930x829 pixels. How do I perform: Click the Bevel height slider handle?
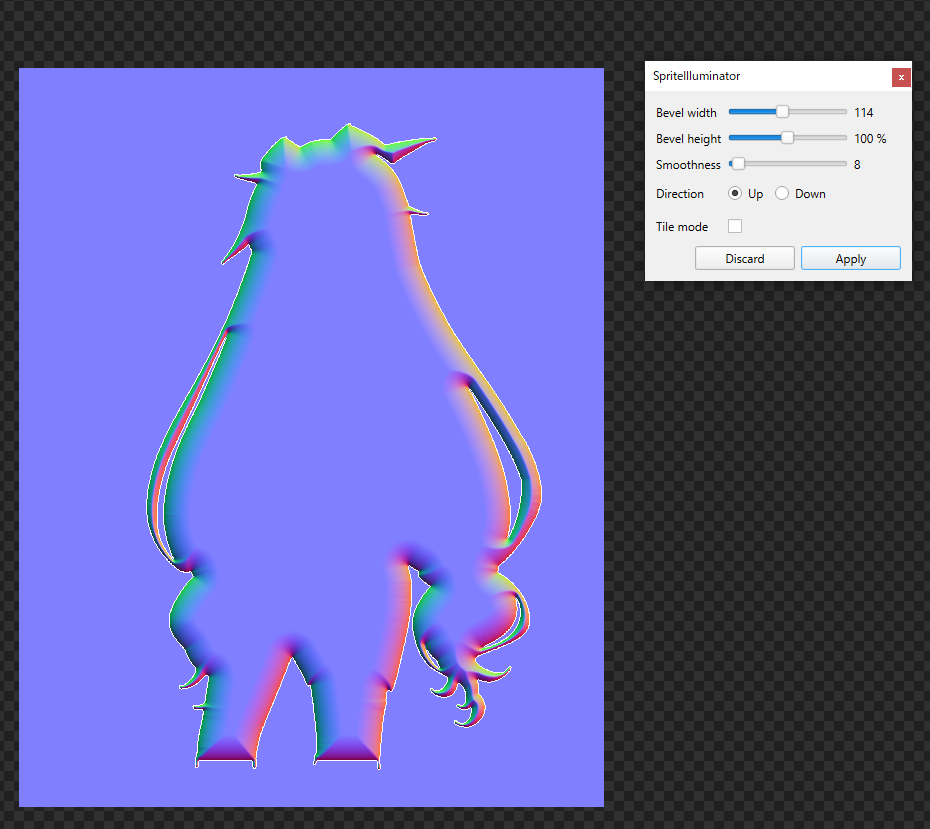787,137
